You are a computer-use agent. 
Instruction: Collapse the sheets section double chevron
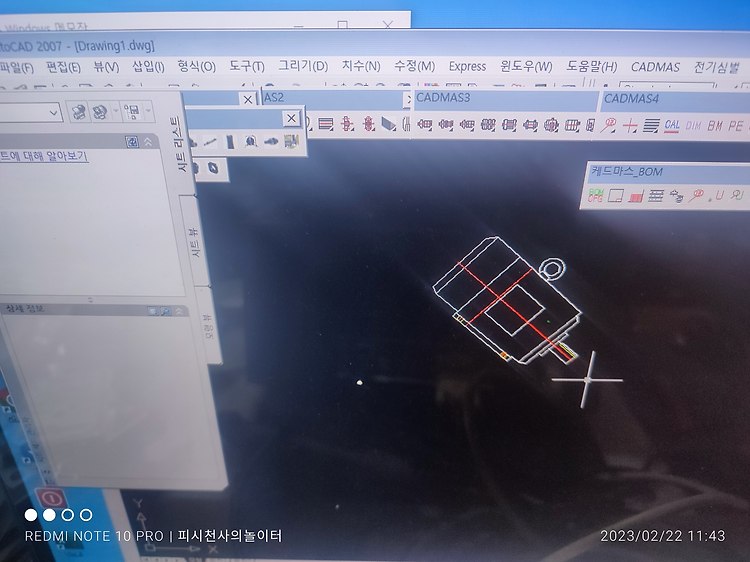148,142
